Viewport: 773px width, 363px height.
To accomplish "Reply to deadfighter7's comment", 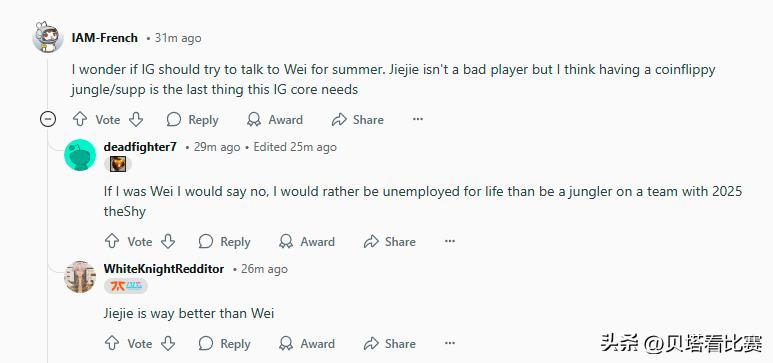I will [224, 241].
